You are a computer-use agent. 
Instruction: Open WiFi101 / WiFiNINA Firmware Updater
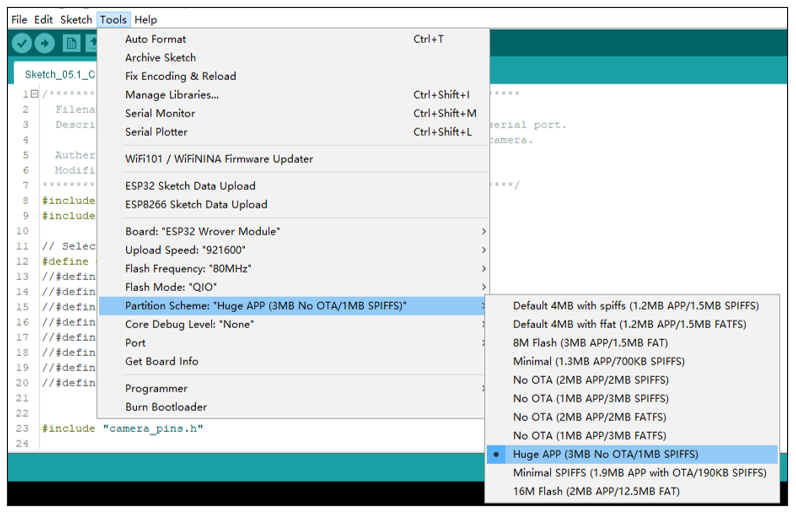point(293,159)
